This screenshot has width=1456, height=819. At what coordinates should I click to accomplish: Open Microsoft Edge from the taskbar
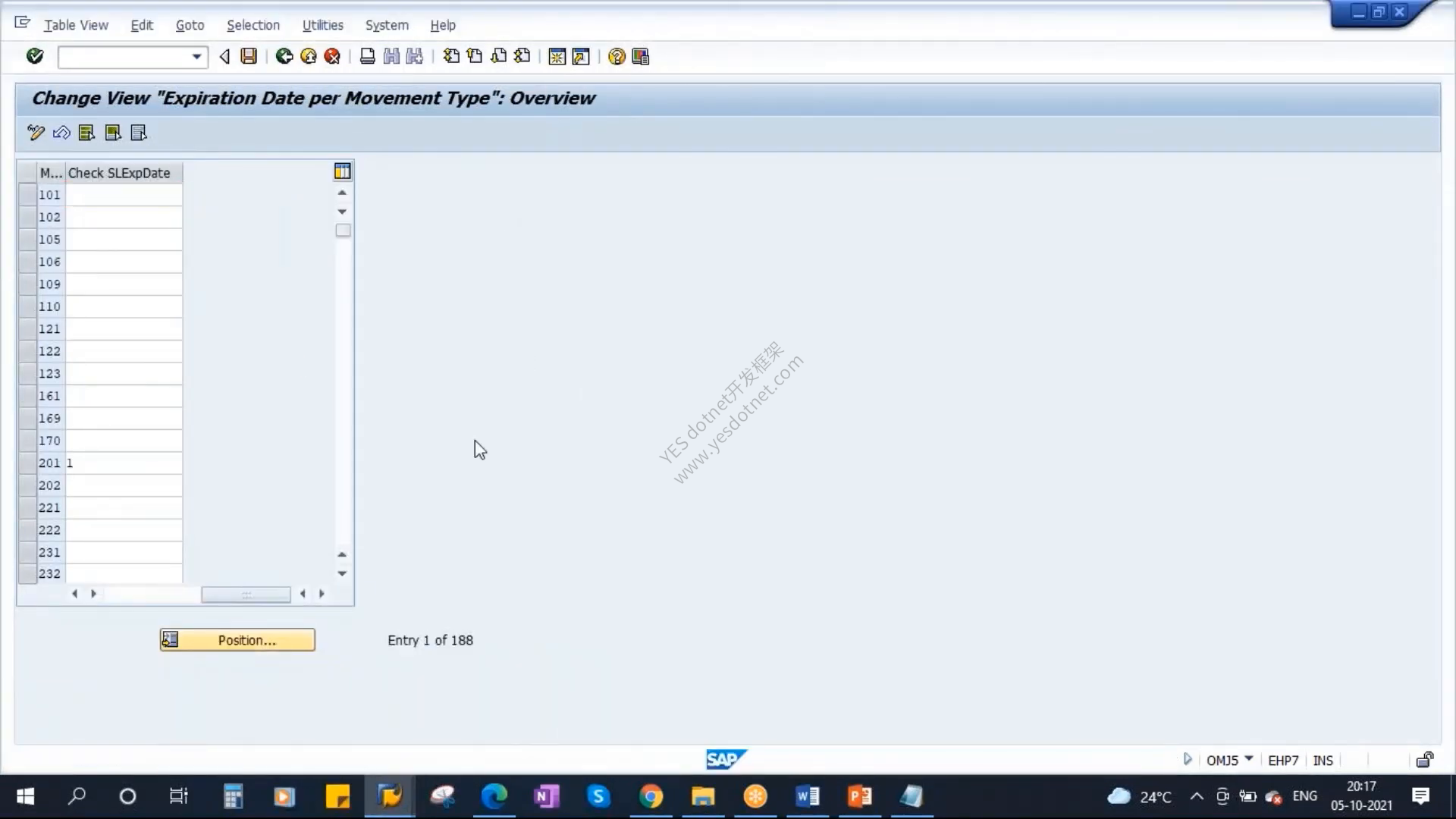coord(494,796)
